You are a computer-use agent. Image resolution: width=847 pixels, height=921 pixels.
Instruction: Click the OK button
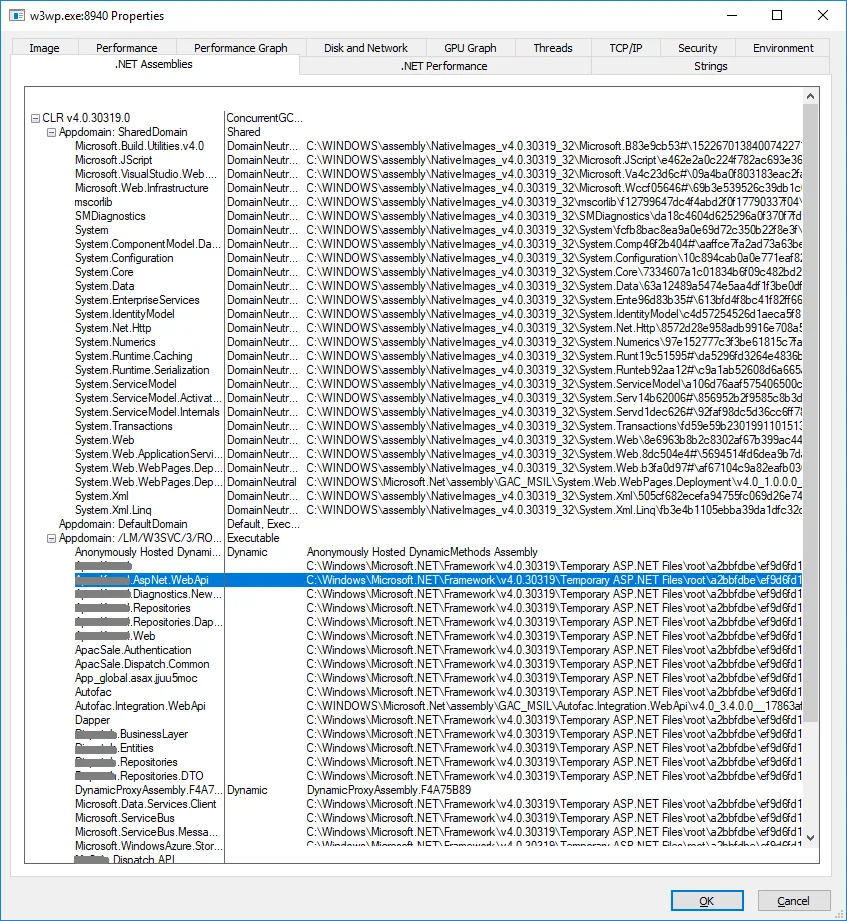(x=707, y=901)
